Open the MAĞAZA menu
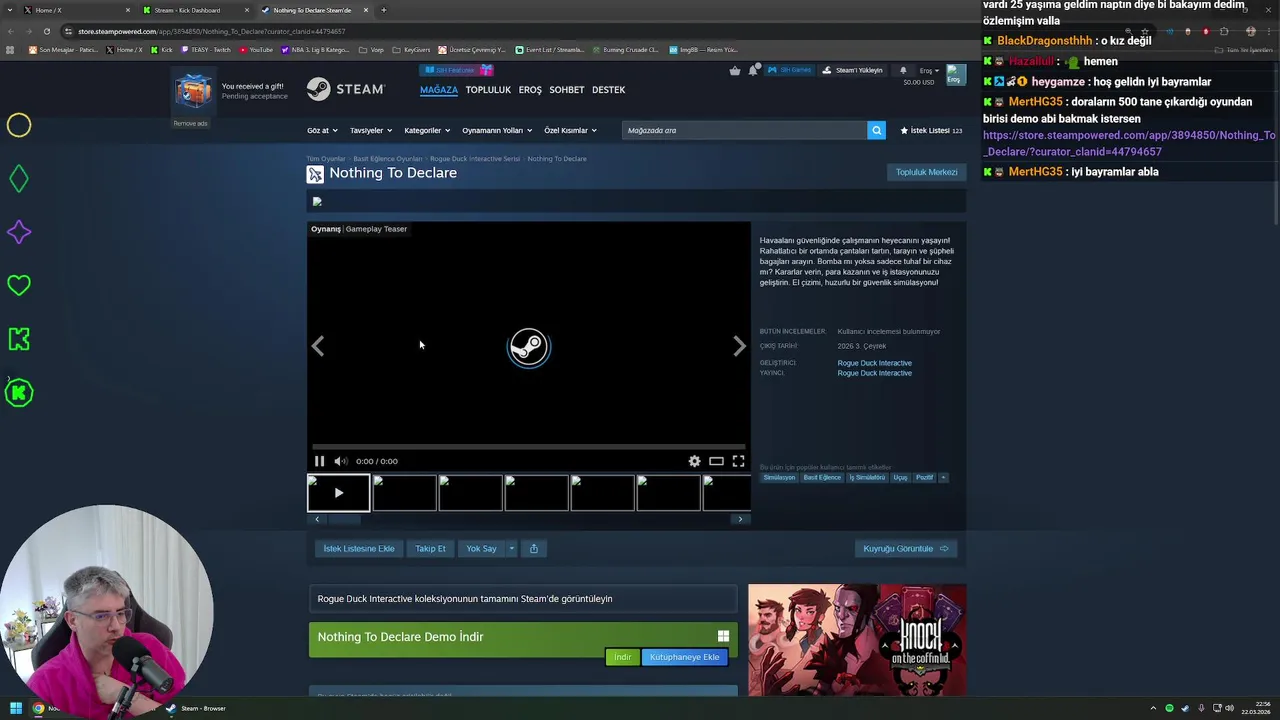The height and width of the screenshot is (720, 1280). point(439,90)
